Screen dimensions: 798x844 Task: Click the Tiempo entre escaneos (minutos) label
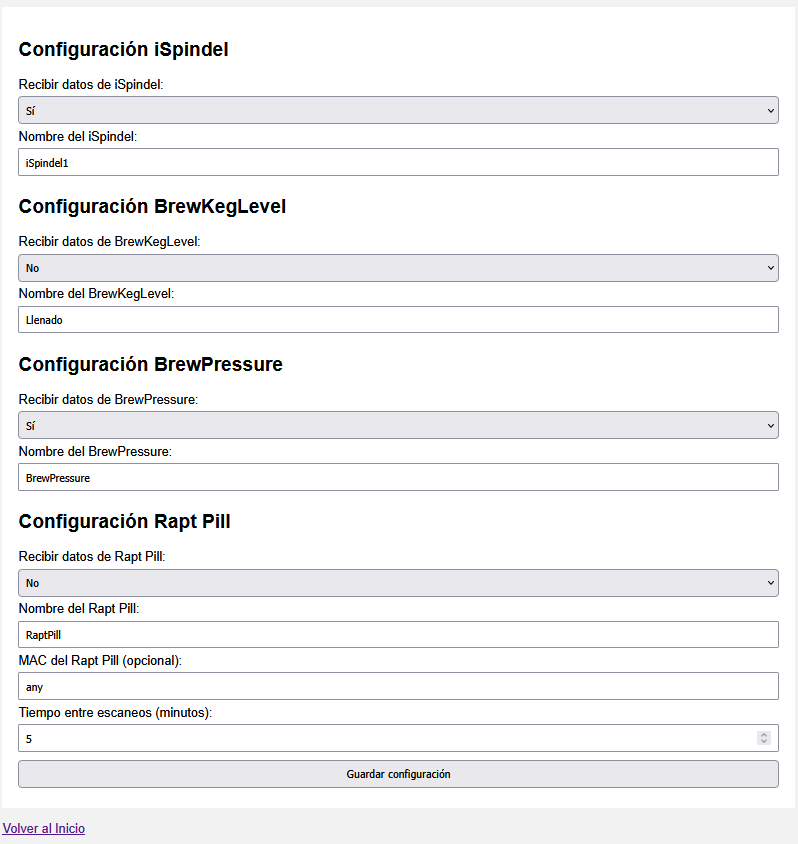tap(115, 713)
